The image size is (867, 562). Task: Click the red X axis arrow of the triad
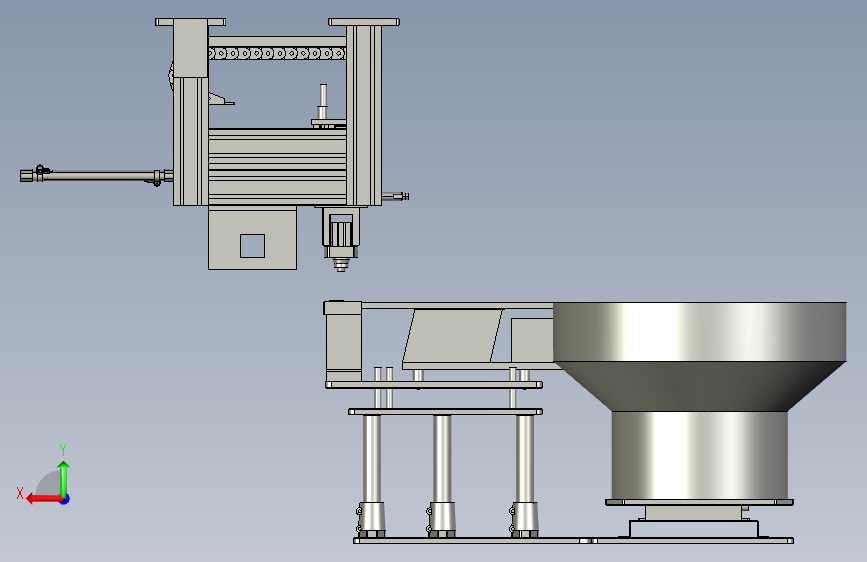(43, 499)
